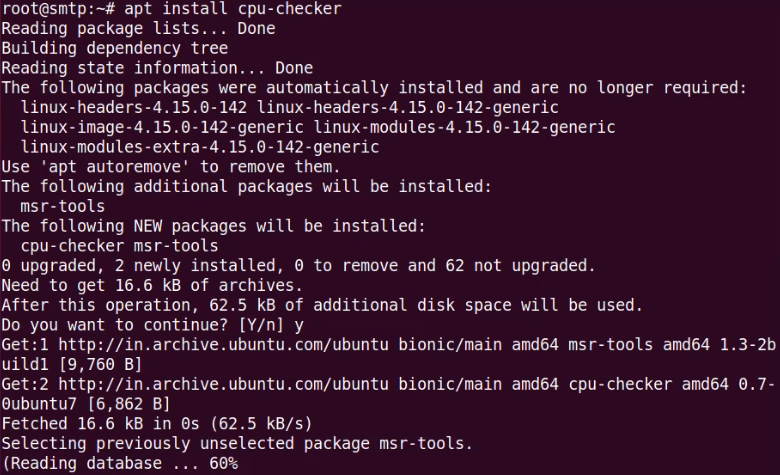Select the linux-modules-extra-4.15.0-142-generic package name
780x475 pixels.
(x=200, y=147)
